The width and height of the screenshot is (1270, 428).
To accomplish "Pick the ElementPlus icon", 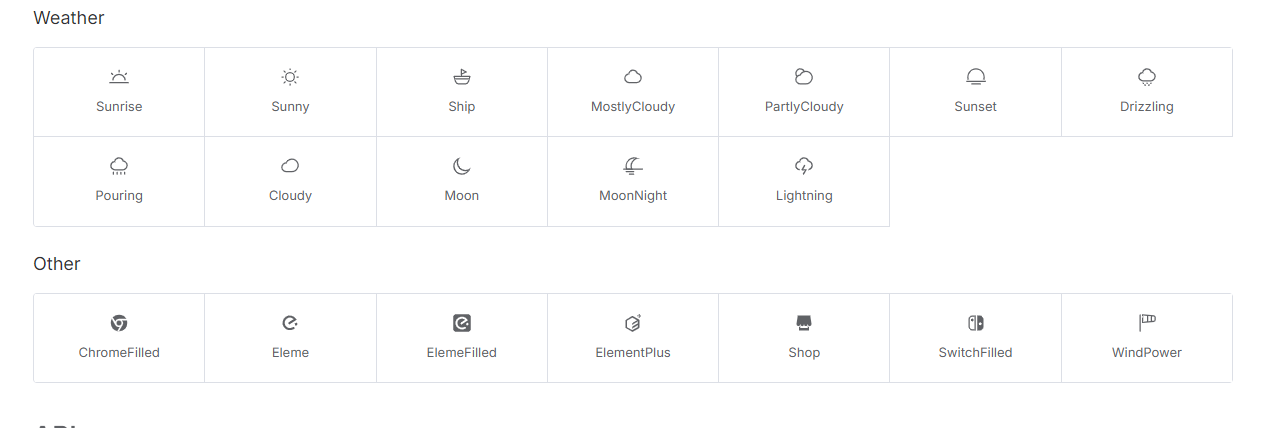I will point(633,338).
